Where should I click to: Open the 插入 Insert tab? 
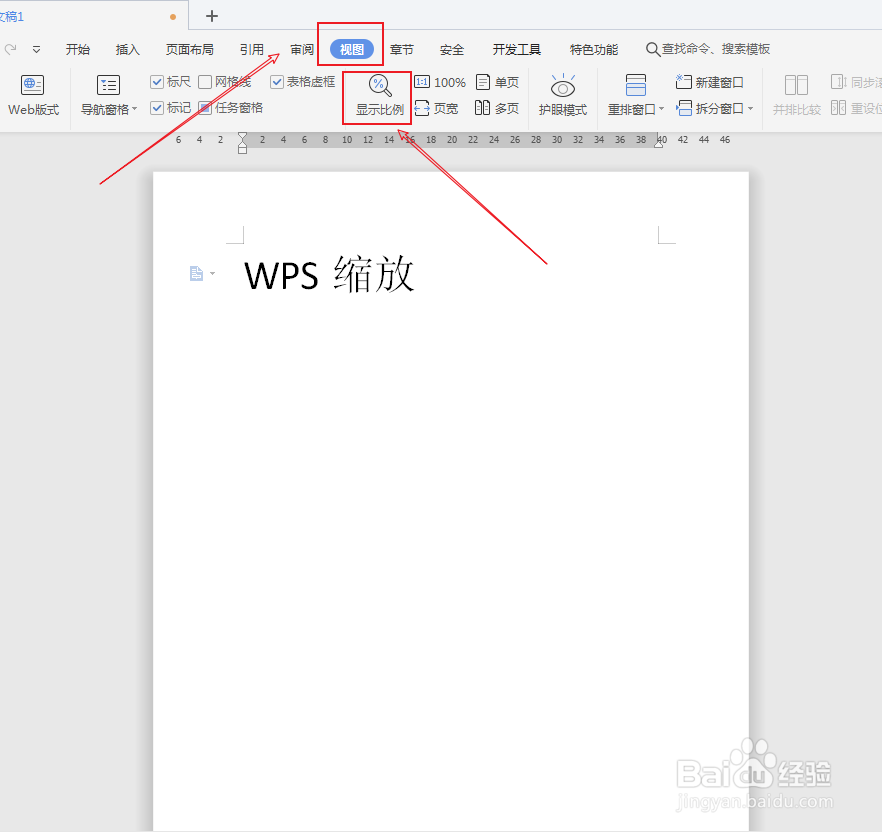pos(128,50)
